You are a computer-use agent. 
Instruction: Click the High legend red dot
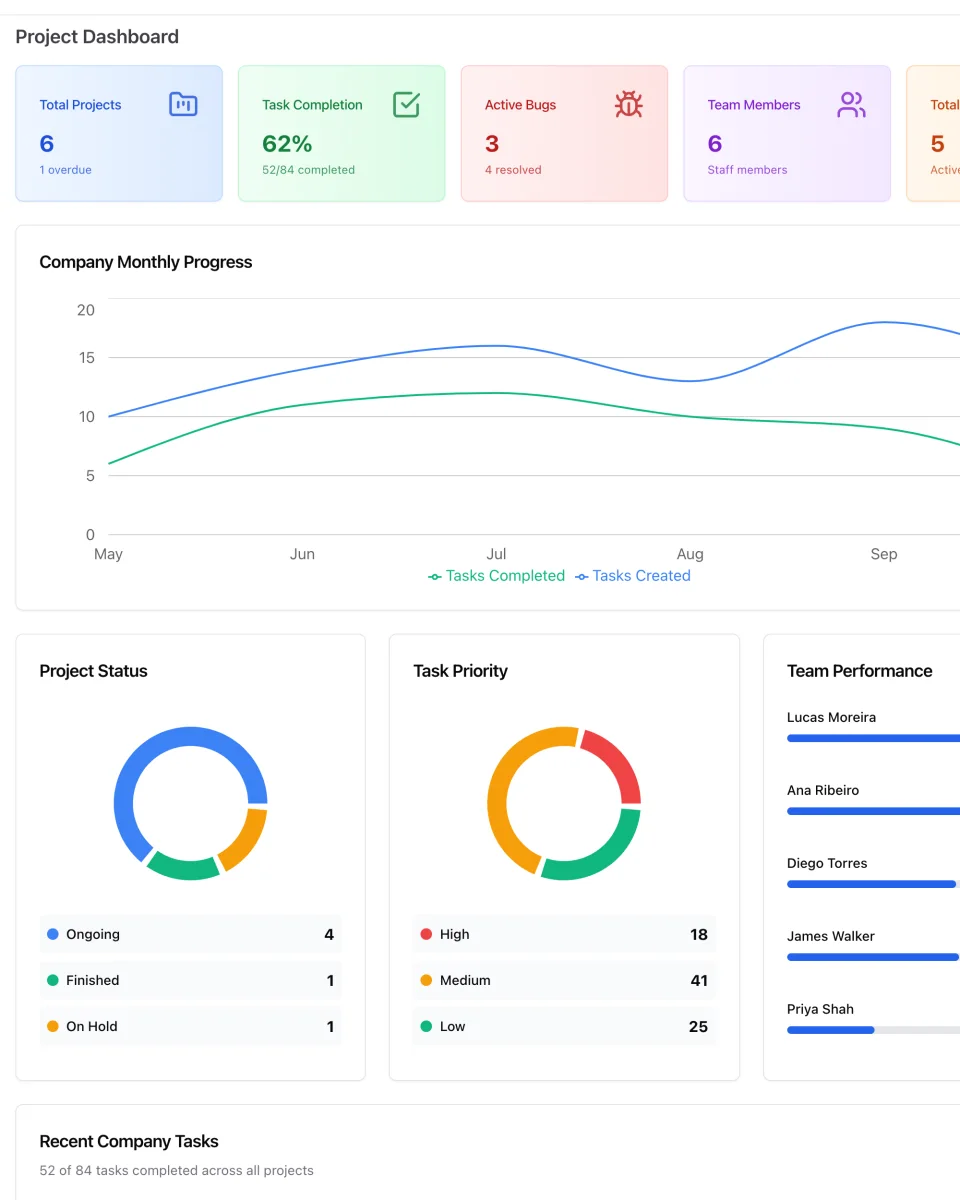tap(426, 934)
